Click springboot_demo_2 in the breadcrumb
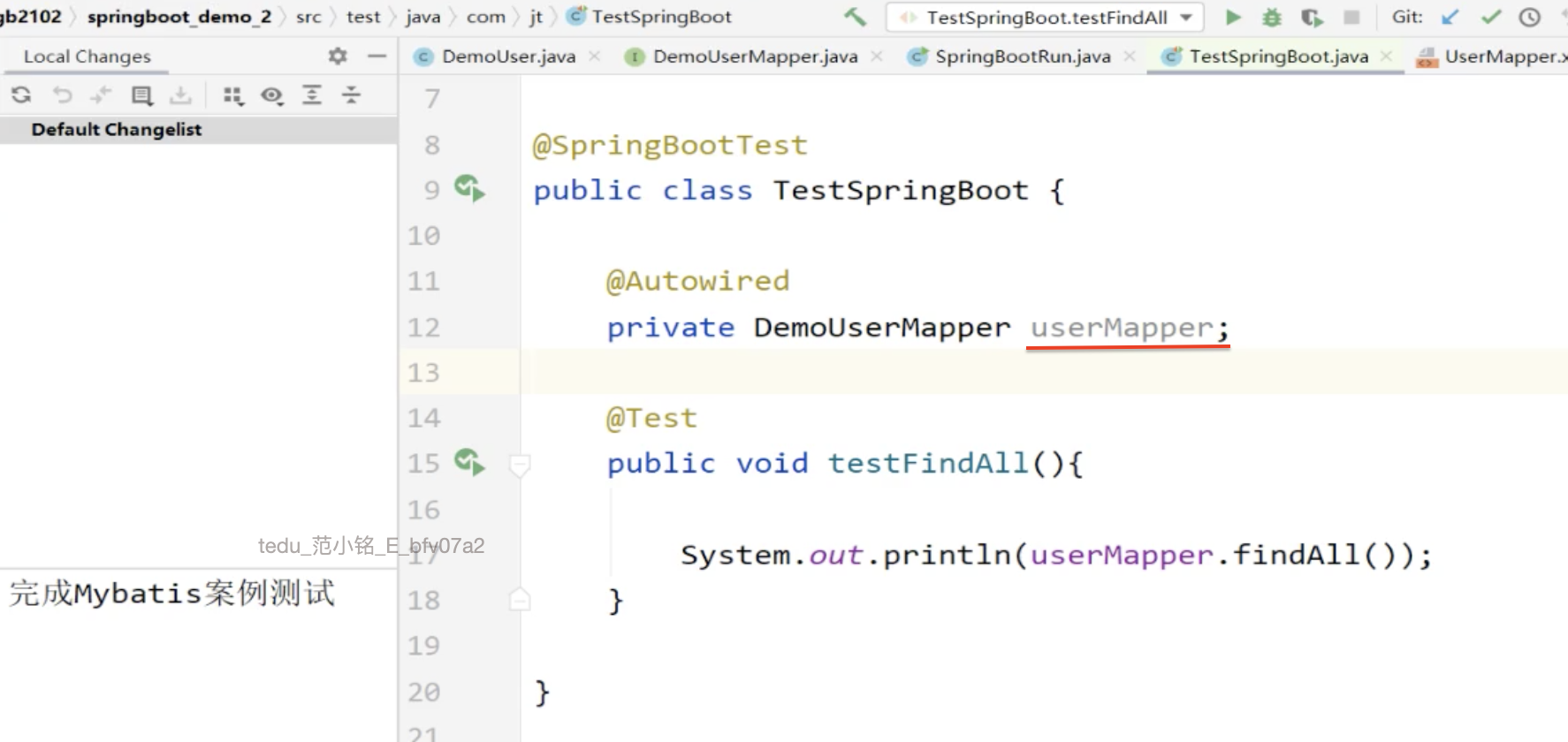 (x=179, y=17)
